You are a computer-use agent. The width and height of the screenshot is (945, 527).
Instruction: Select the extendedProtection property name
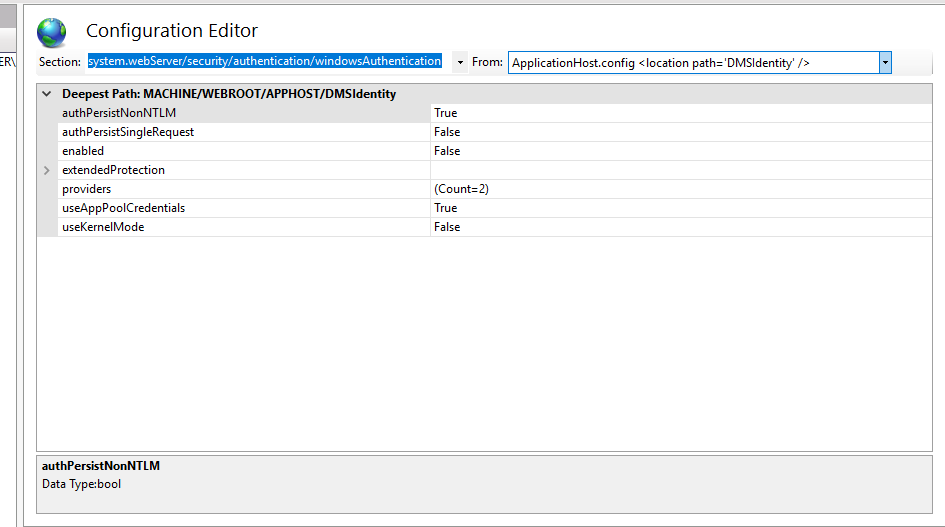tap(113, 170)
